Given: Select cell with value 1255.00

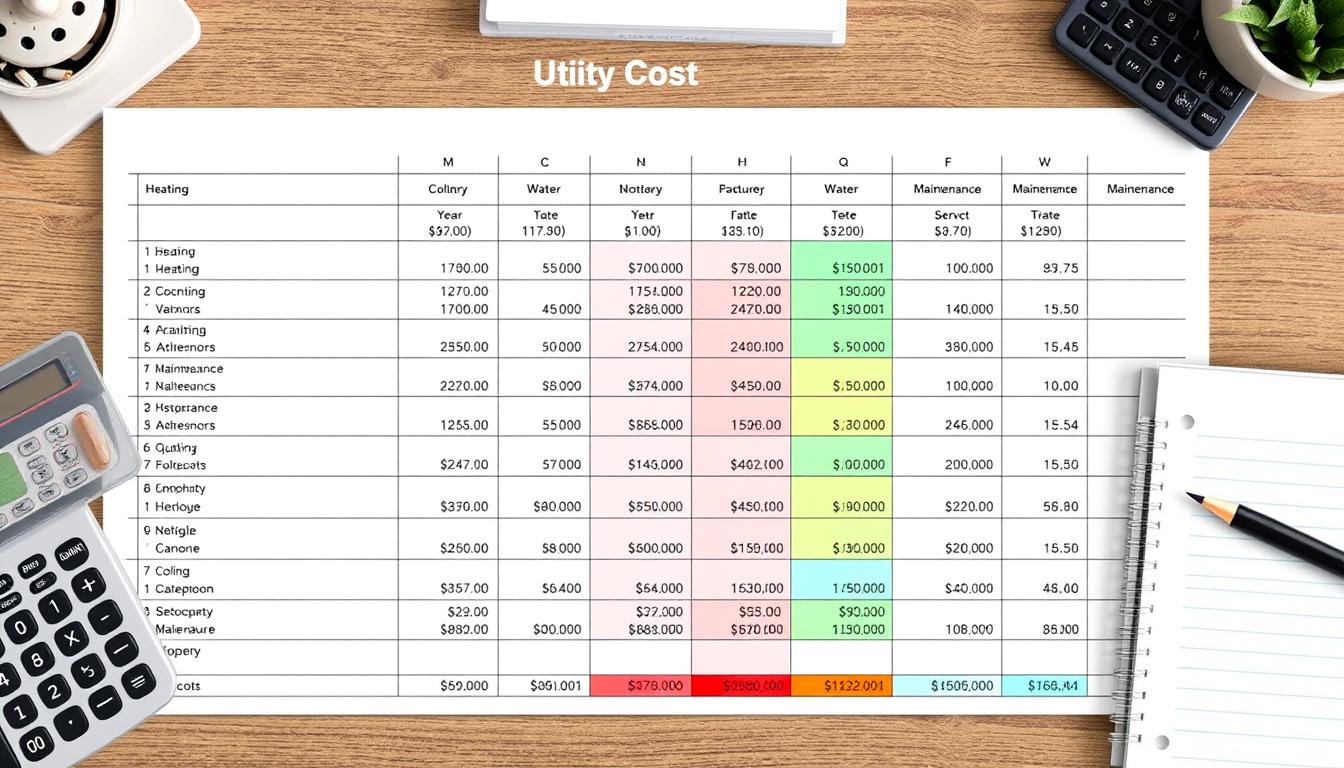Looking at the screenshot, I should [x=464, y=425].
